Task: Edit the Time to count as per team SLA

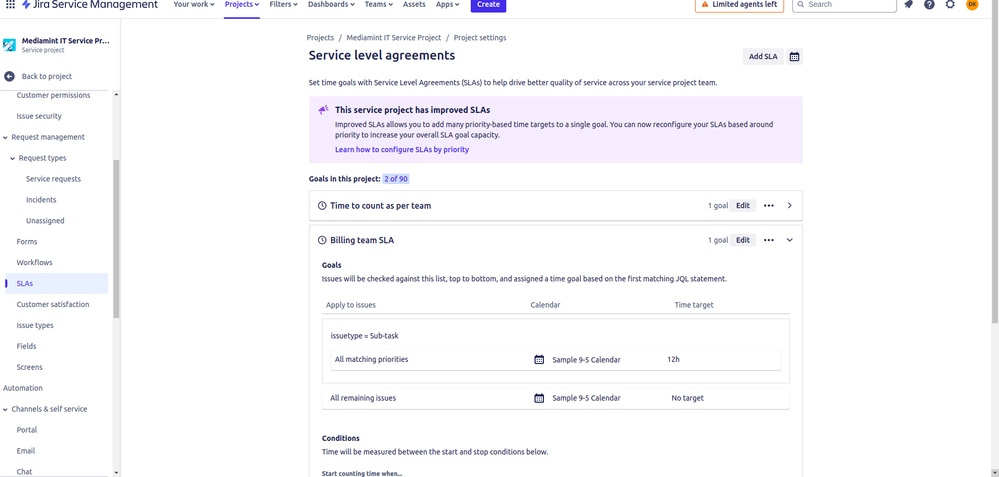Action: [x=743, y=206]
